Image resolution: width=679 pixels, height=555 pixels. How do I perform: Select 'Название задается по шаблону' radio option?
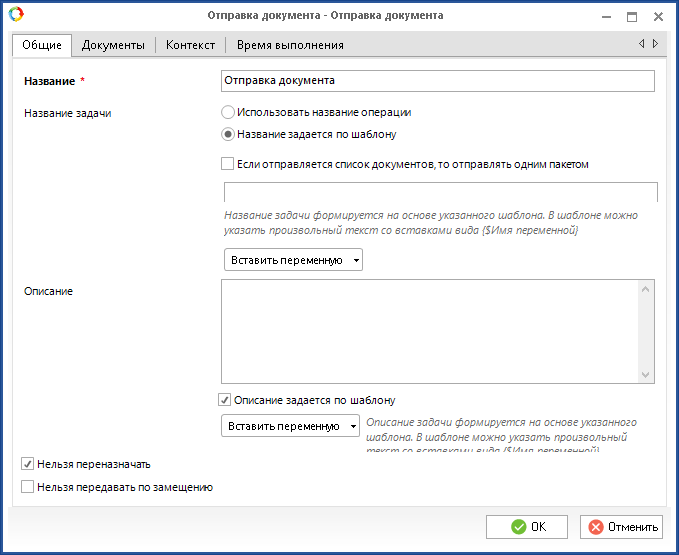pyautogui.click(x=228, y=134)
